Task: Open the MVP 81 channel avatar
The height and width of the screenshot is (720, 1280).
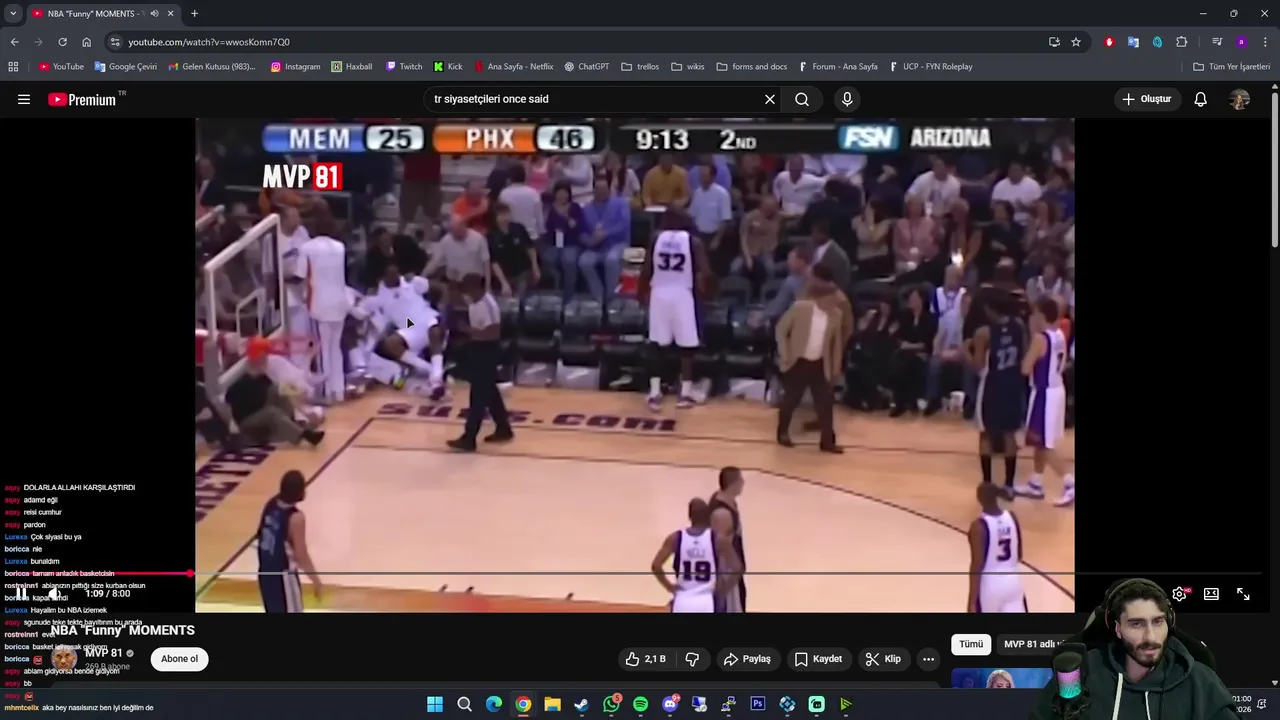Action: tap(65, 658)
